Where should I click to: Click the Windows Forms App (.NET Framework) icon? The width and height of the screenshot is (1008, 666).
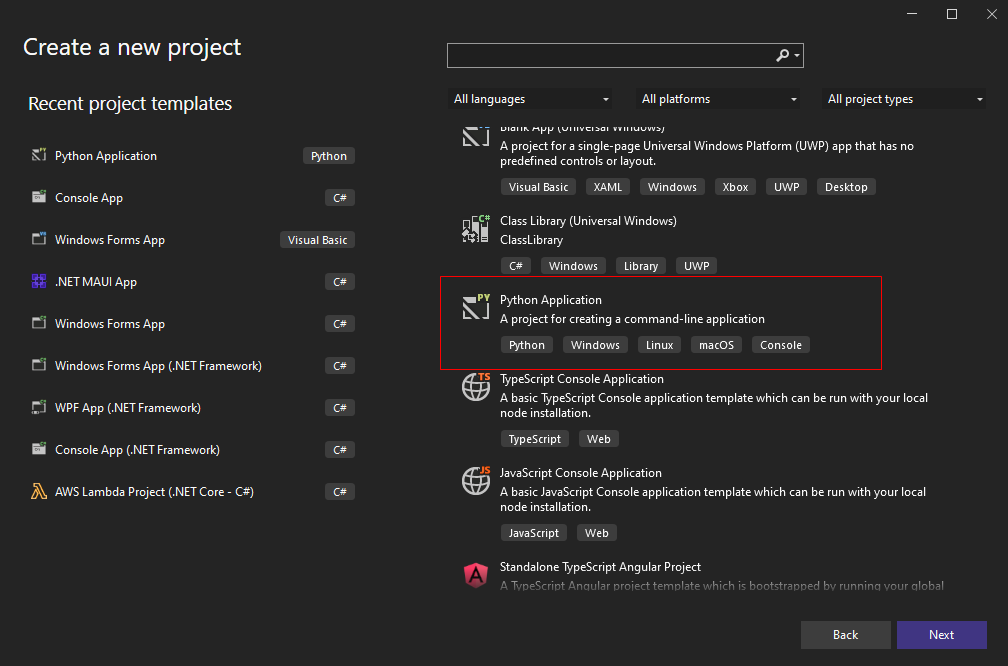click(39, 364)
